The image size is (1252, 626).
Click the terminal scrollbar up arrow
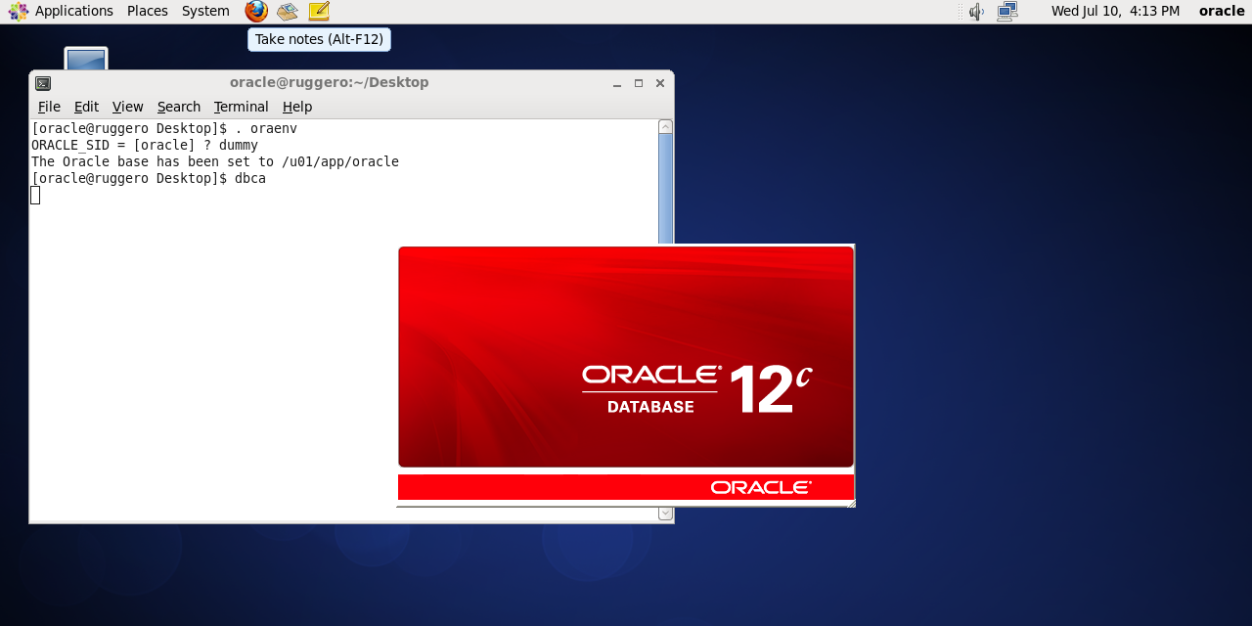click(665, 127)
